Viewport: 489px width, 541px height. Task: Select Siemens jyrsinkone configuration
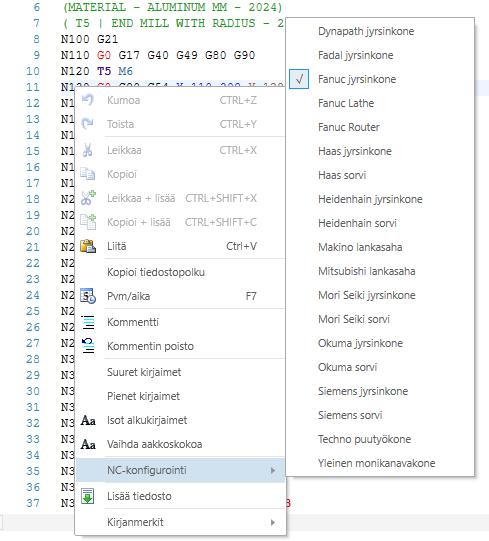tap(380, 391)
